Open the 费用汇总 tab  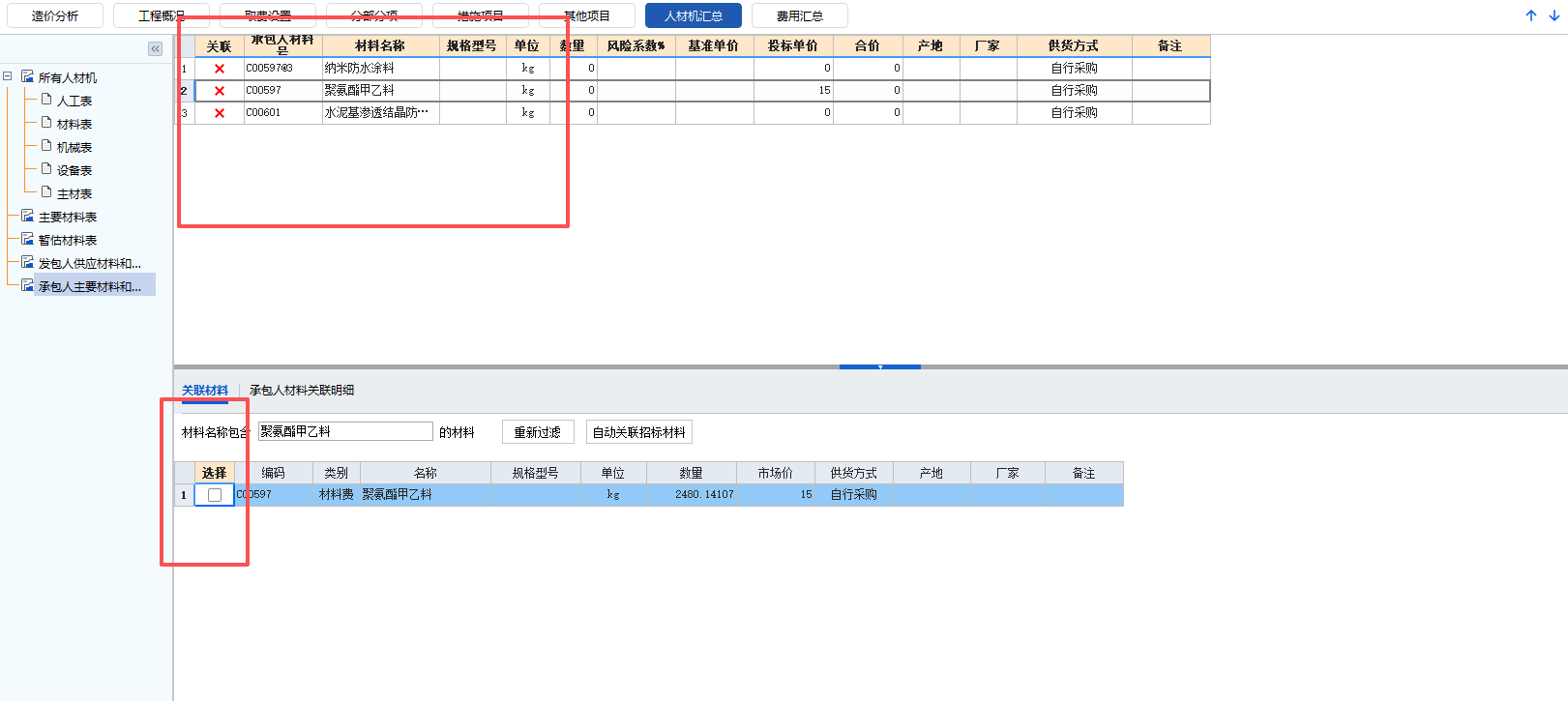(800, 15)
